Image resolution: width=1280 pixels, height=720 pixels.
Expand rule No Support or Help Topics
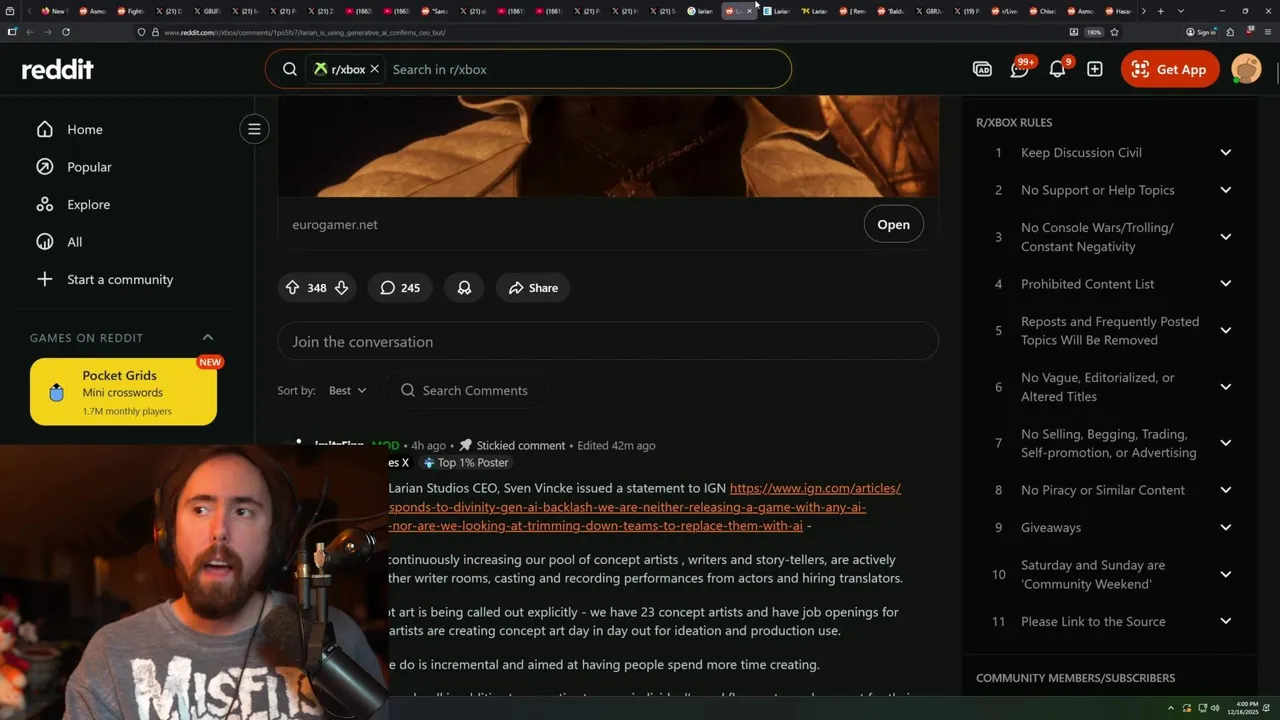pos(1226,190)
